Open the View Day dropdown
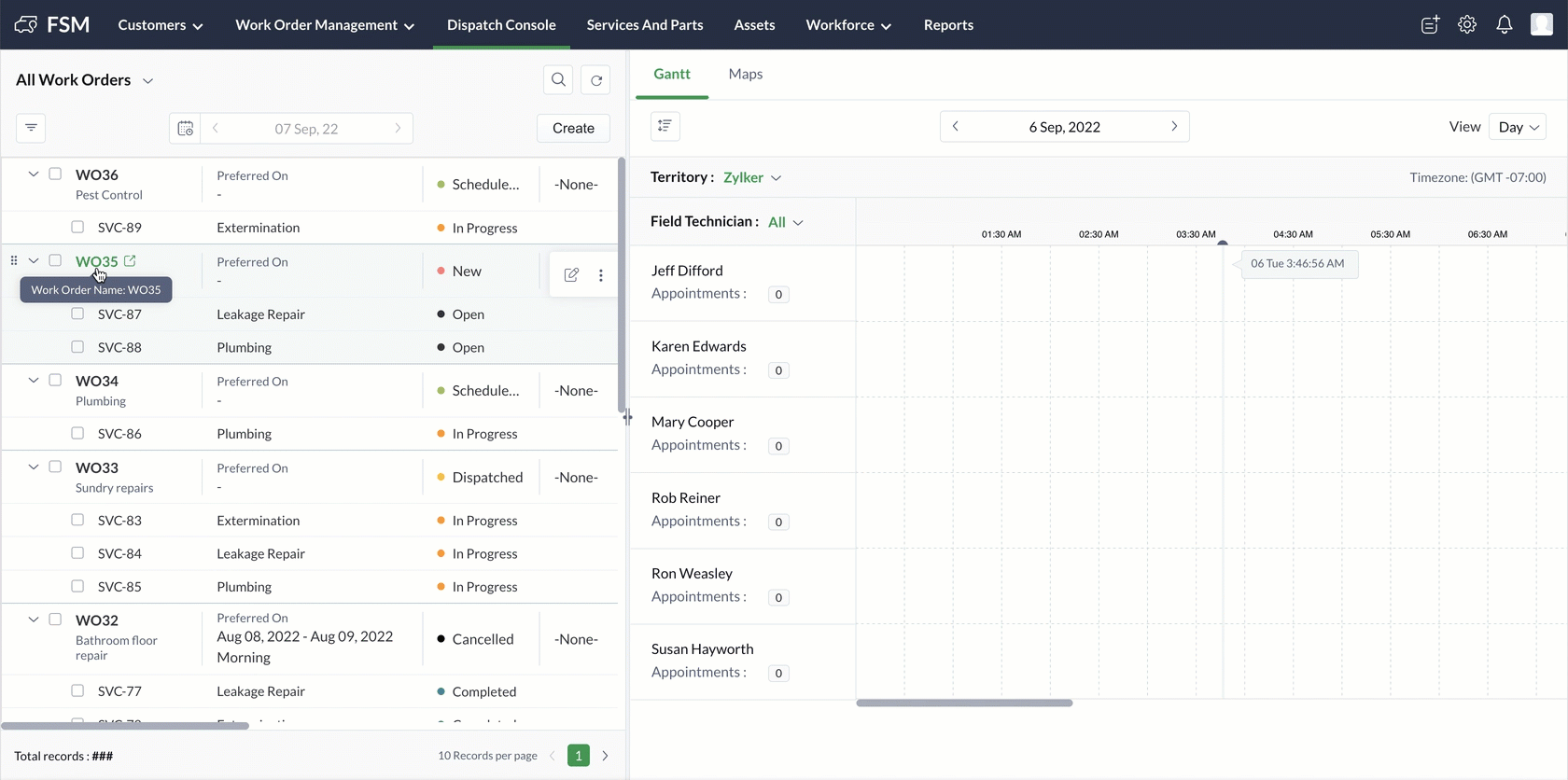This screenshot has height=780, width=1568. 1519,127
